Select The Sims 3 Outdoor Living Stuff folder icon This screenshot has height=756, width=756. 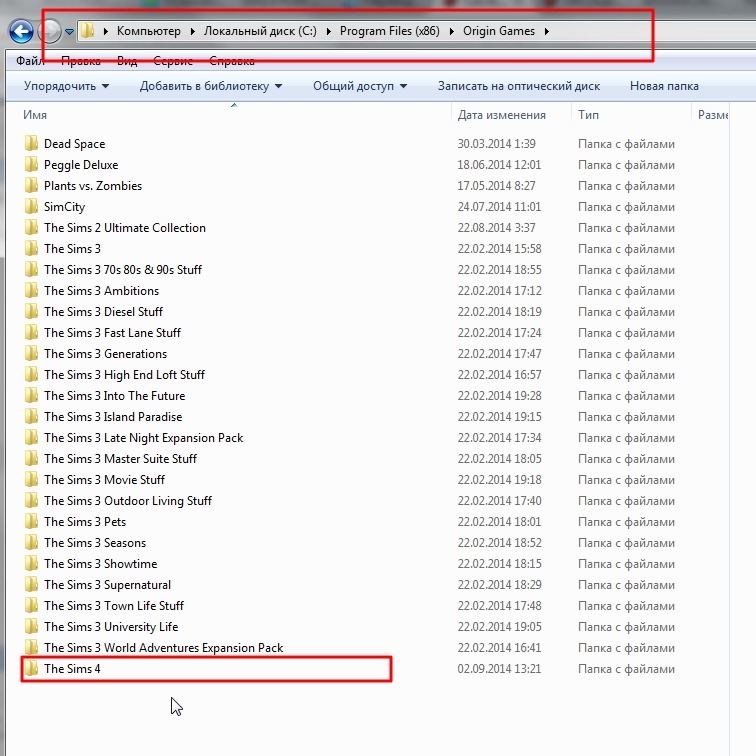click(x=31, y=500)
